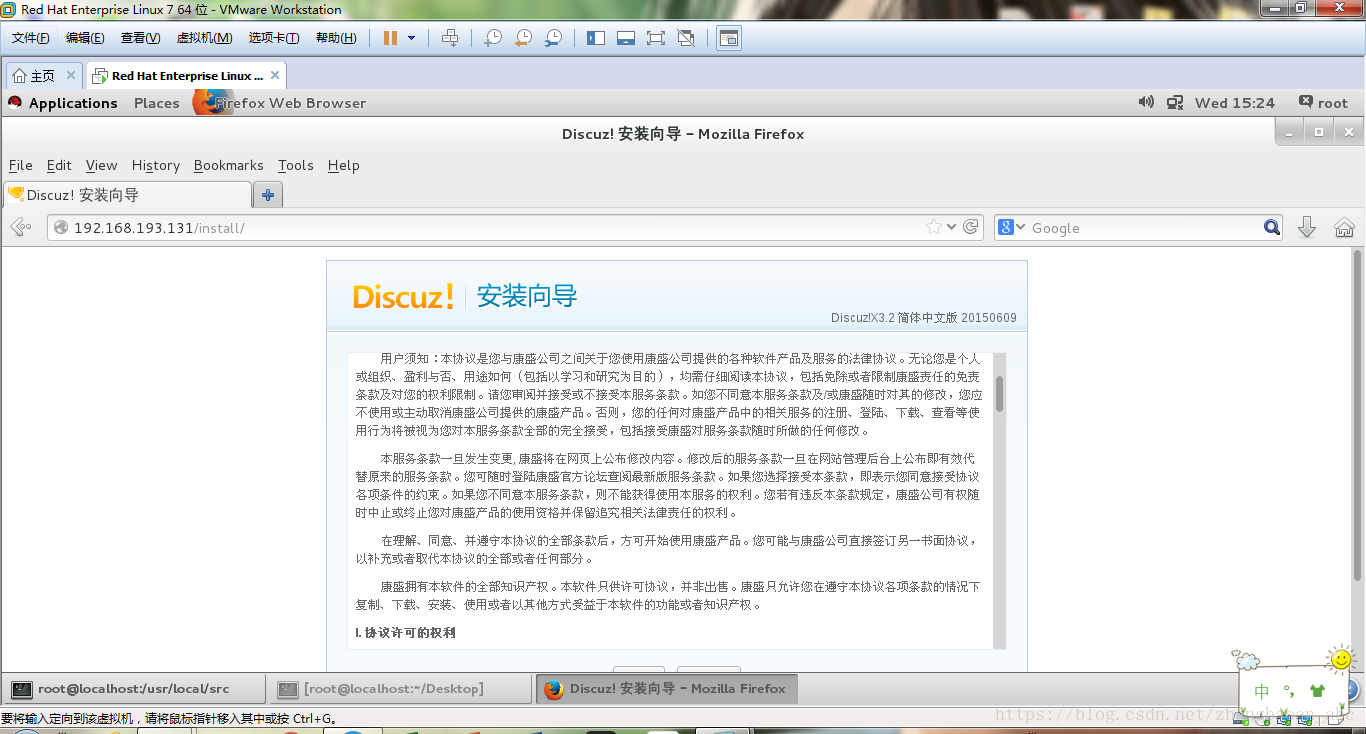Viewport: 1366px width, 734px height.
Task: Open the URL history dropdown arrow
Action: coord(951,227)
